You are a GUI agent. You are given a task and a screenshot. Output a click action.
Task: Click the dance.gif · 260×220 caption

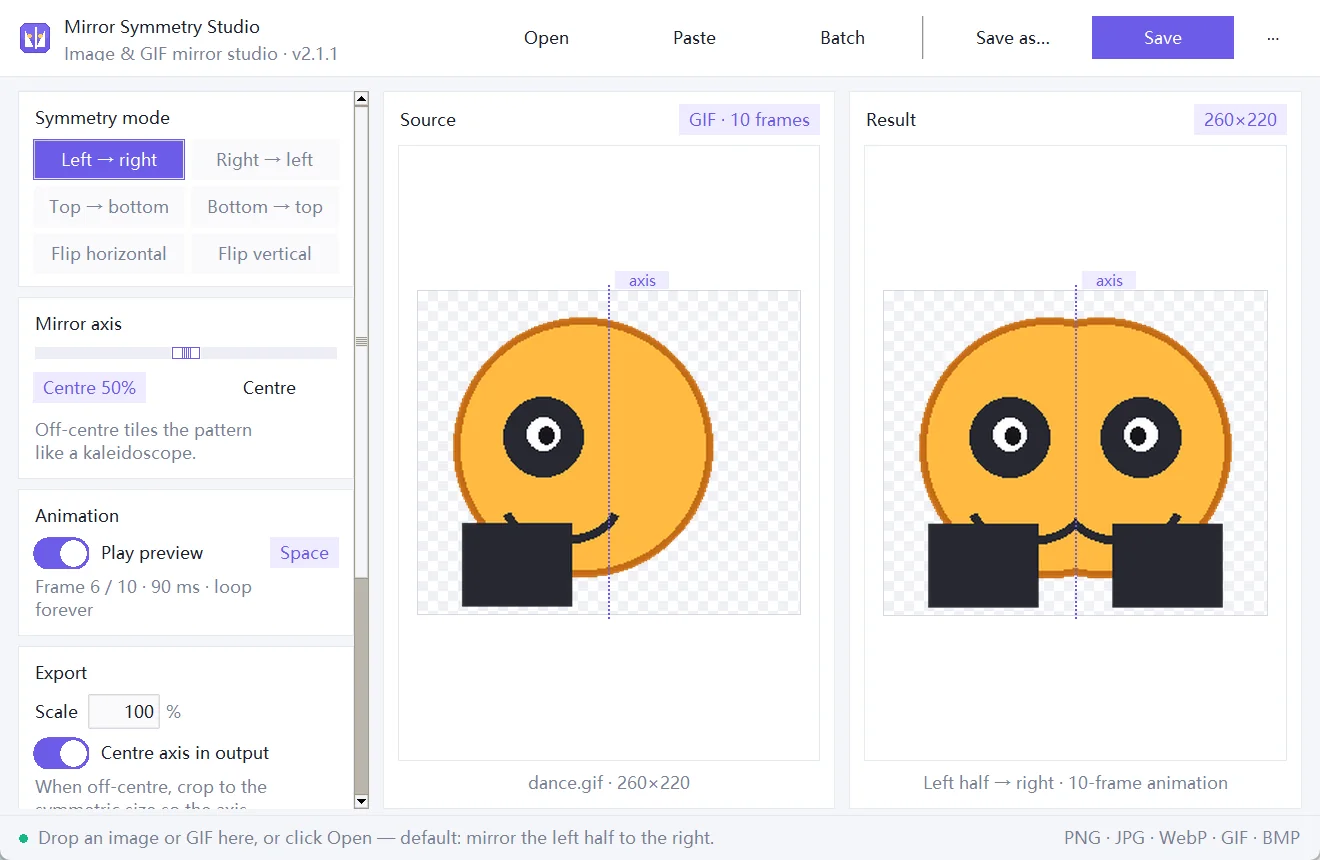[x=609, y=783]
